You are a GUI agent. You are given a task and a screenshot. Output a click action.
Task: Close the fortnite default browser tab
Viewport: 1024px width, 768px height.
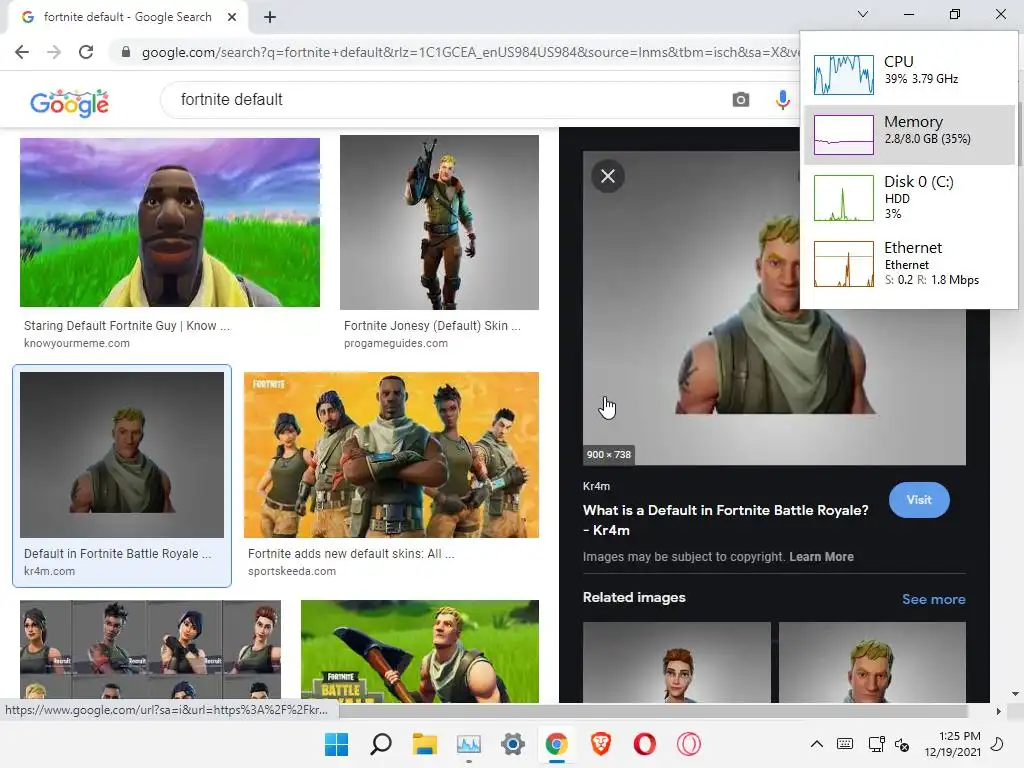[232, 17]
